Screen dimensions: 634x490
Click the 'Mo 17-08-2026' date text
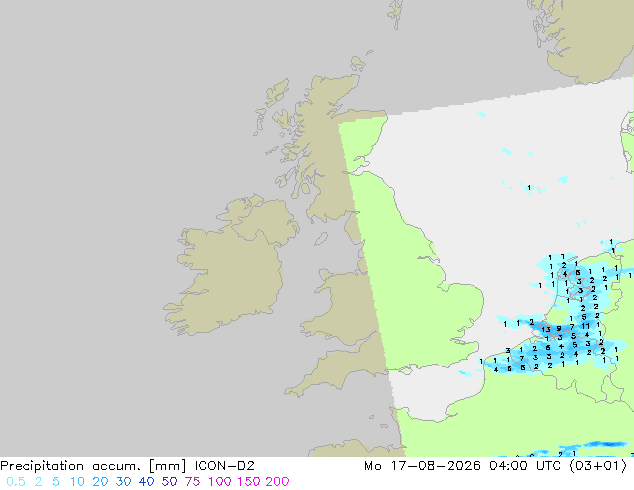[x=422, y=466]
